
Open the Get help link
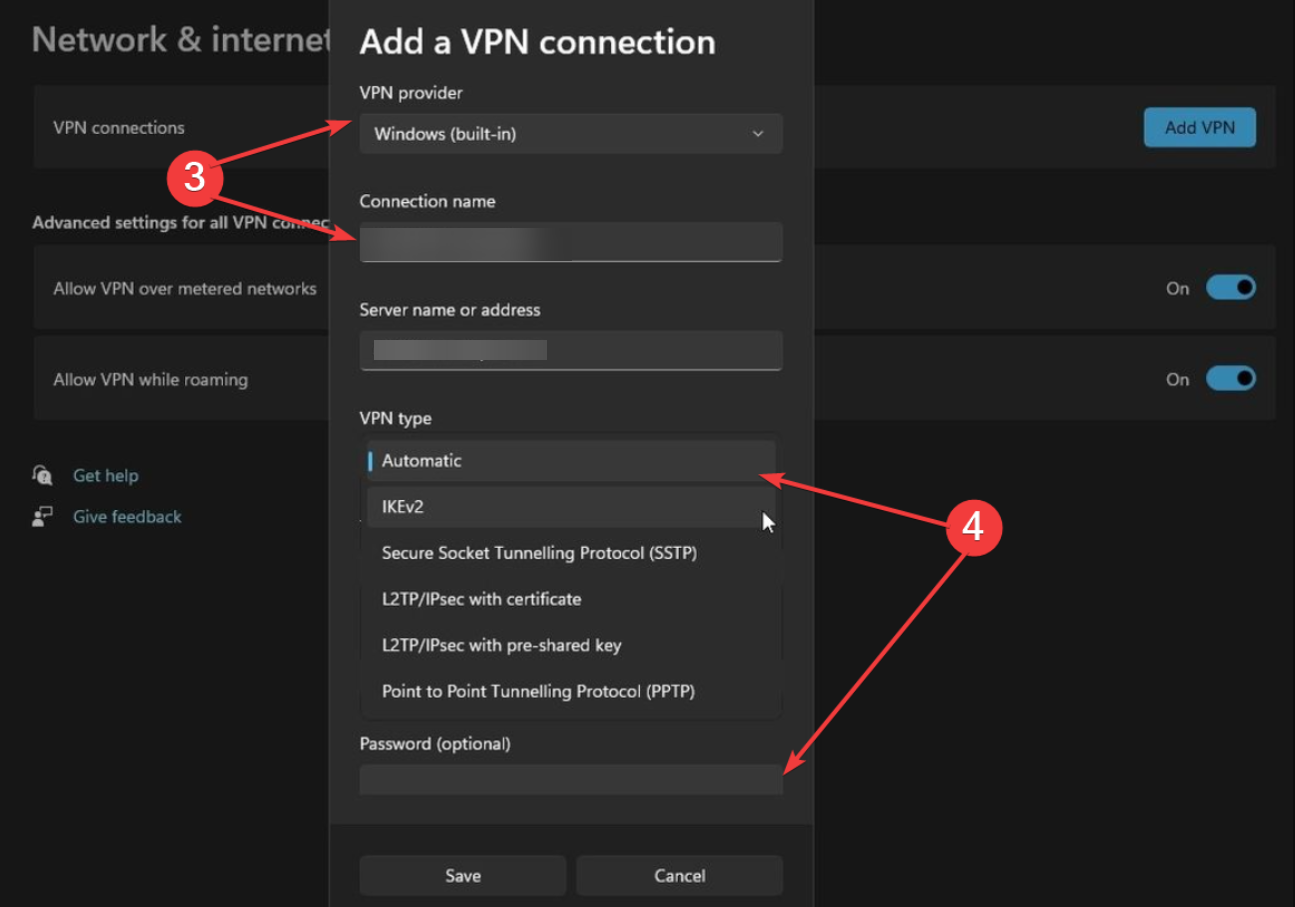tap(105, 475)
